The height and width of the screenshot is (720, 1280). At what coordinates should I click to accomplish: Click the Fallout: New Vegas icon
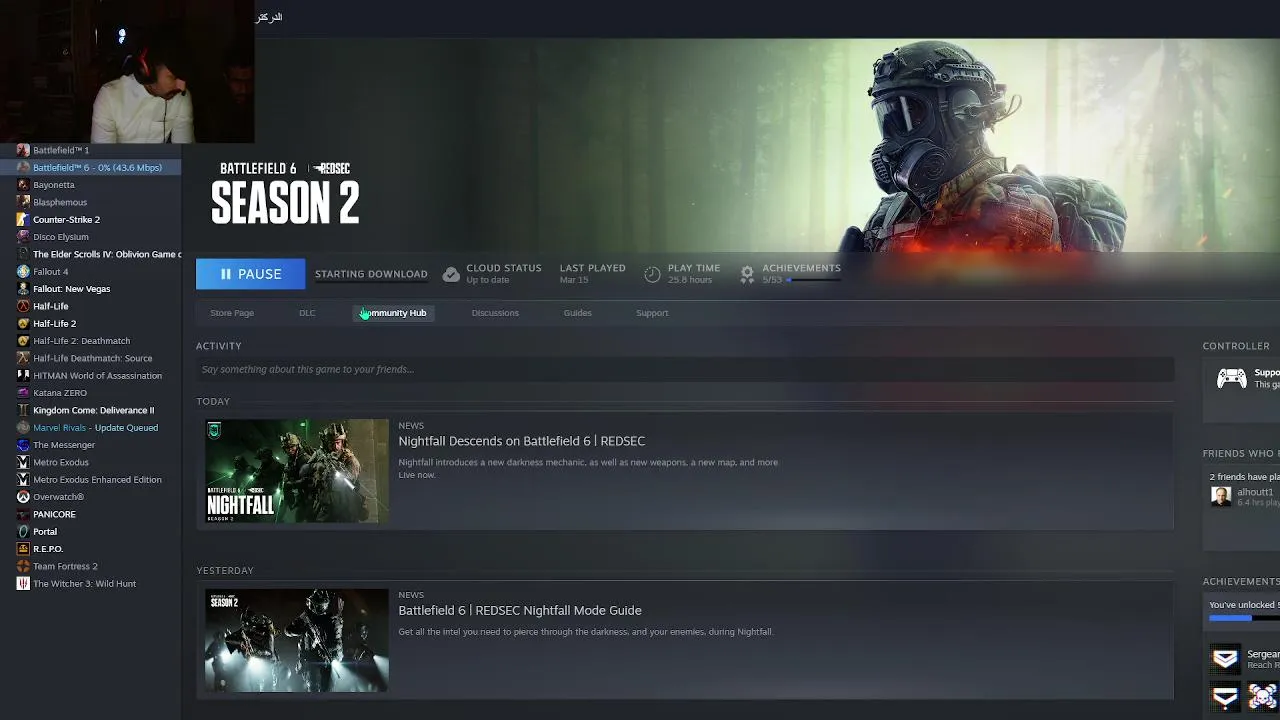(23, 289)
